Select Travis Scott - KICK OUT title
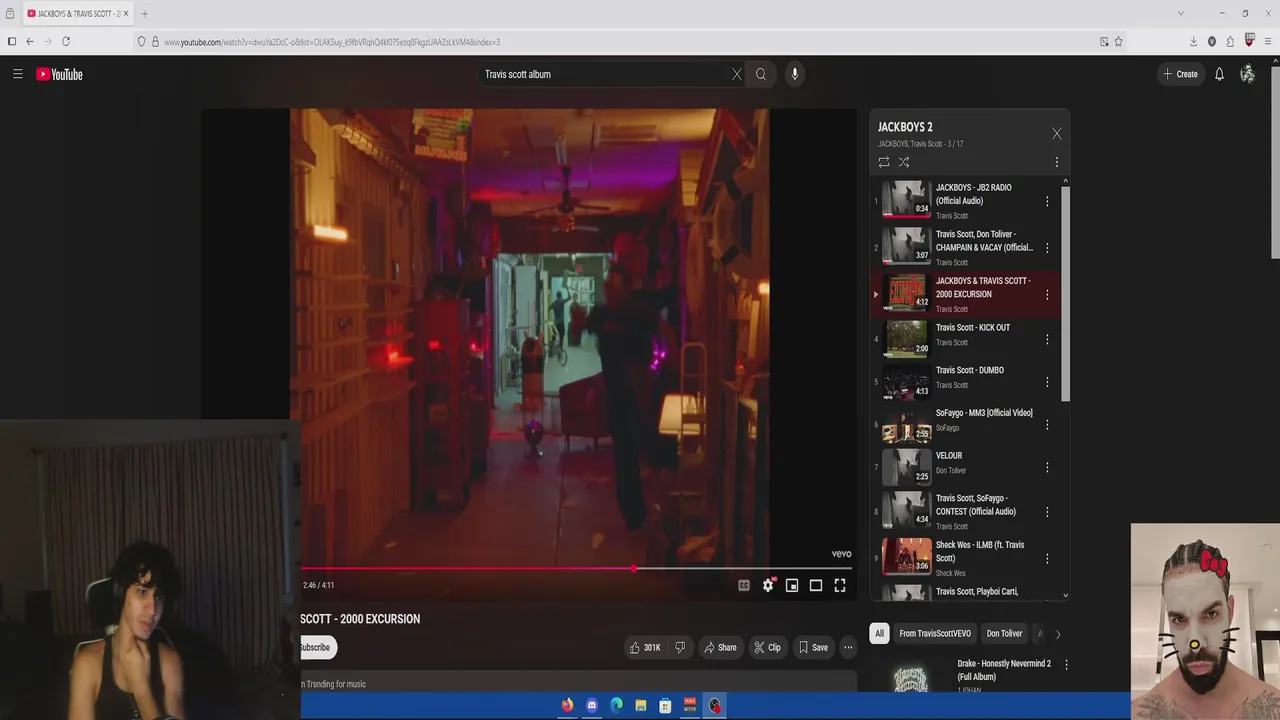 click(973, 328)
